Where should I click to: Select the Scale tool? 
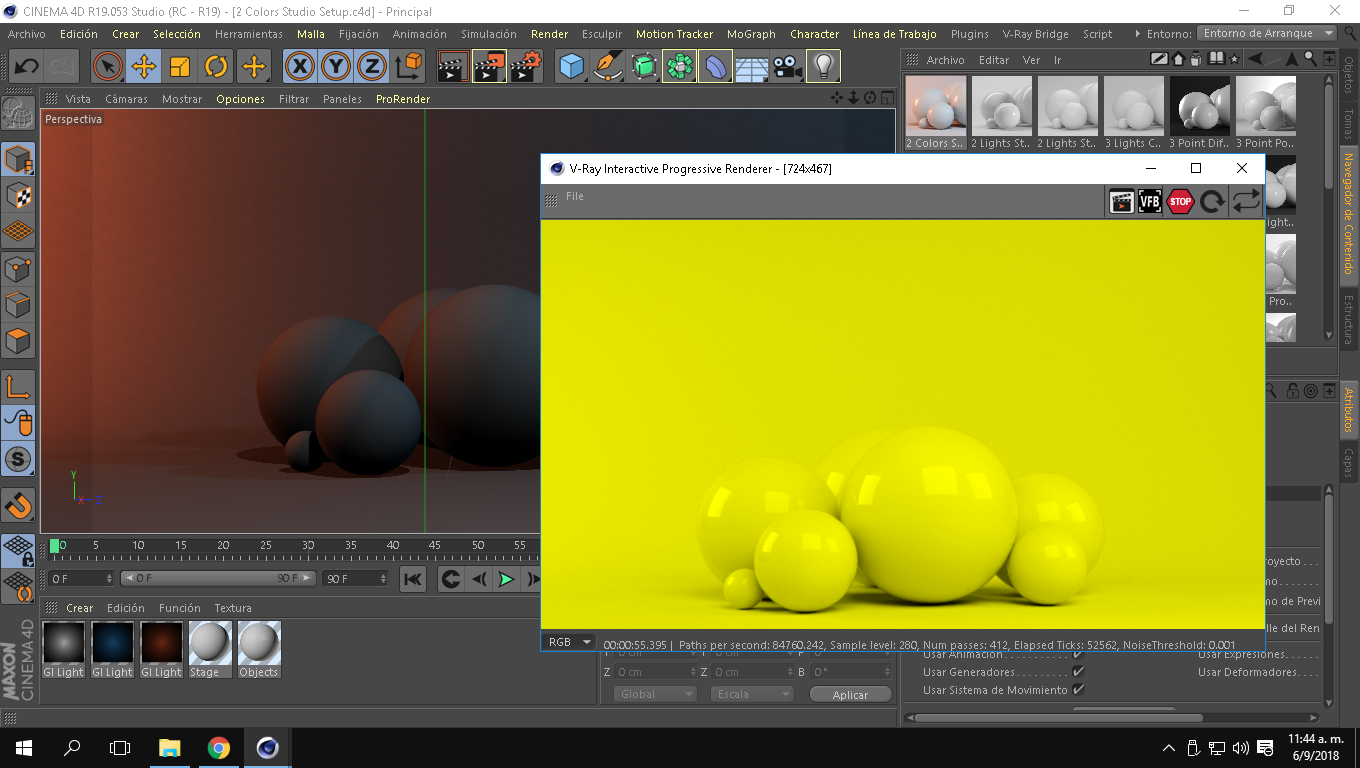180,67
